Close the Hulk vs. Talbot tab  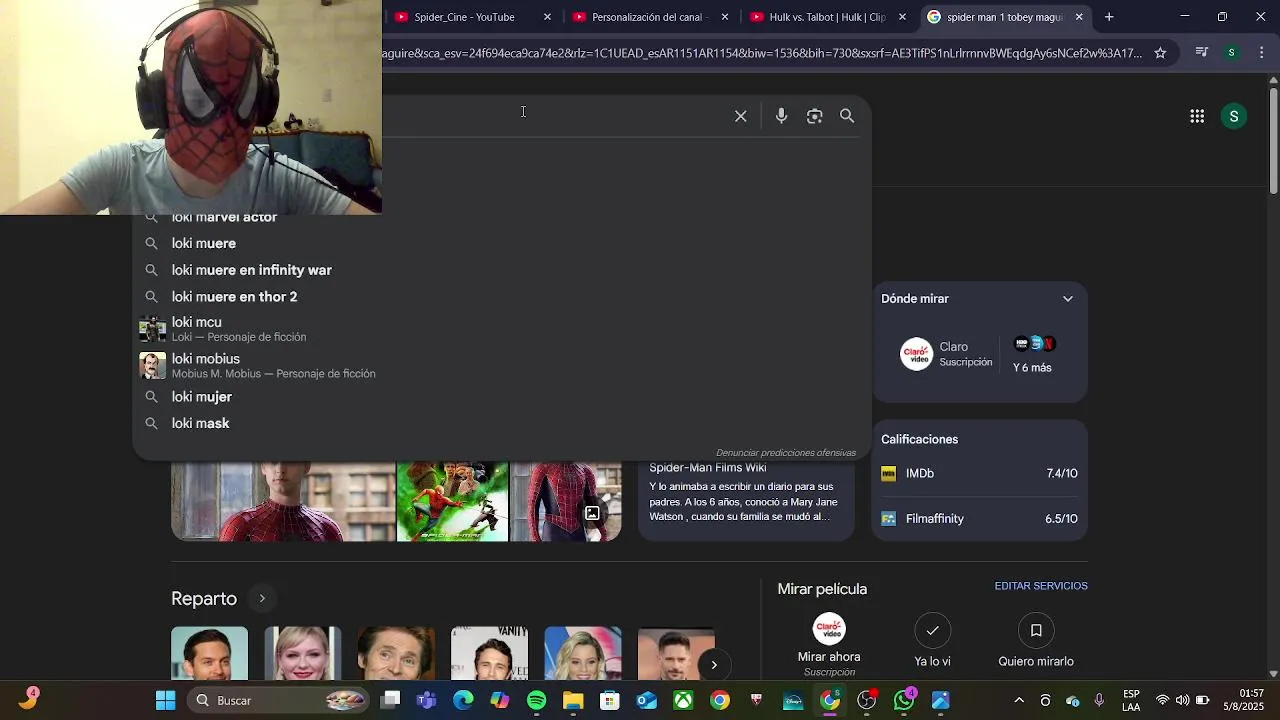point(902,17)
